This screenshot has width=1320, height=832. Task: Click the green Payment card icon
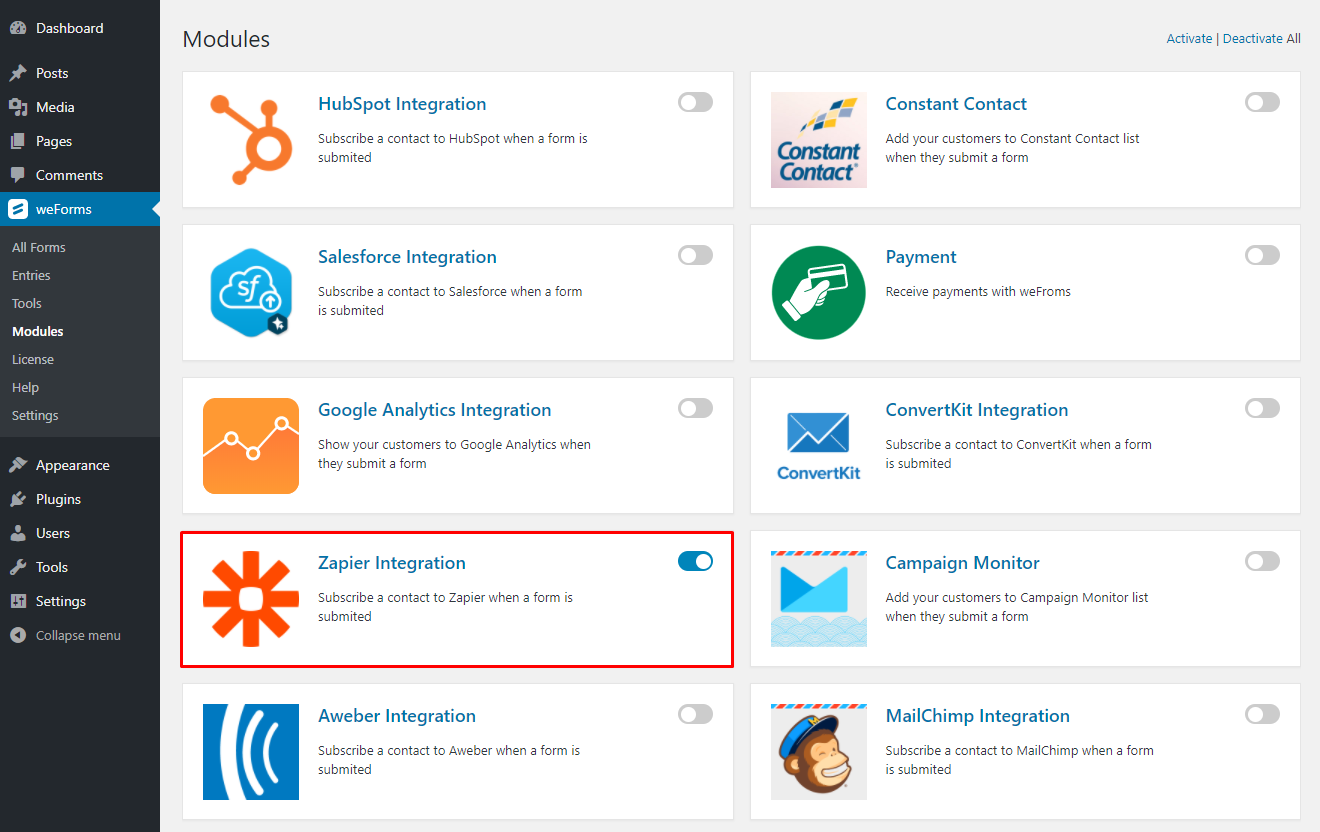point(819,293)
